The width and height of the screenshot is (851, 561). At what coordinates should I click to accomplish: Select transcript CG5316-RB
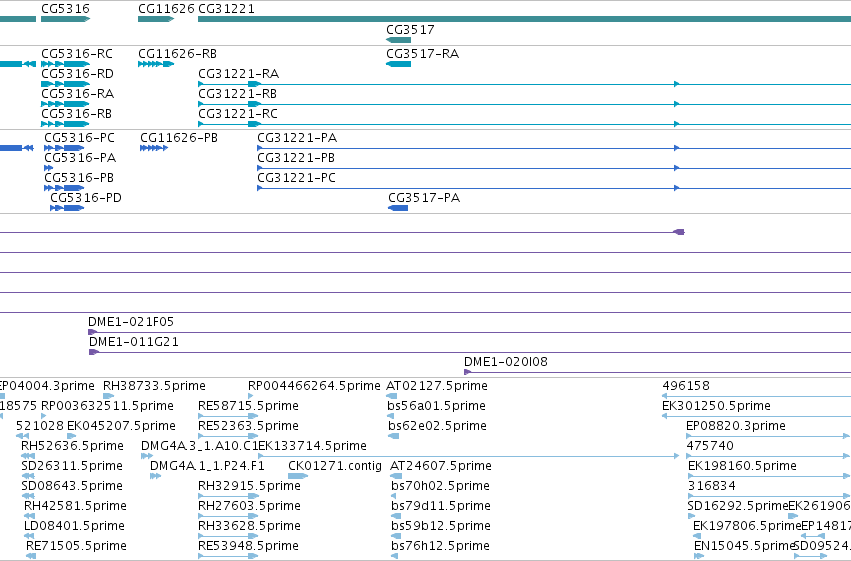[77, 114]
